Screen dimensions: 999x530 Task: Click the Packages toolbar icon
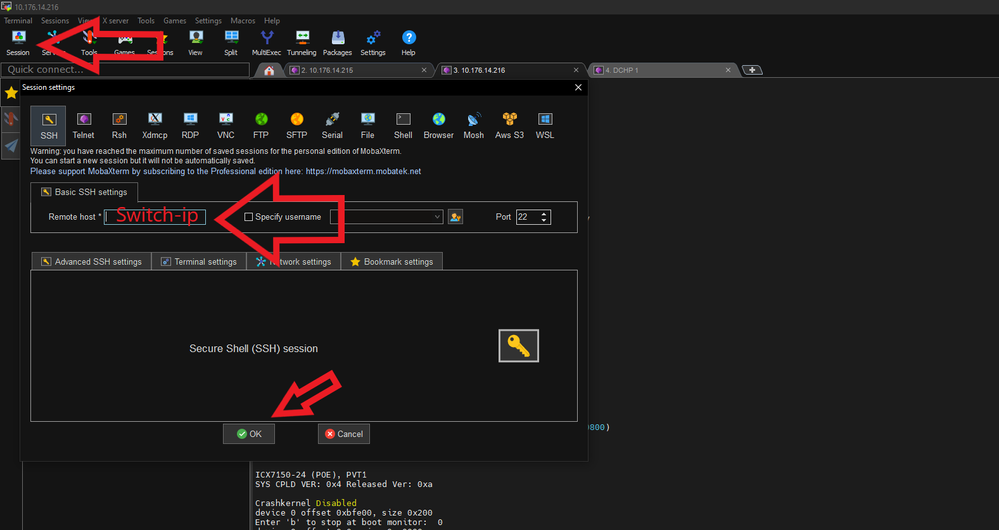[x=337, y=42]
